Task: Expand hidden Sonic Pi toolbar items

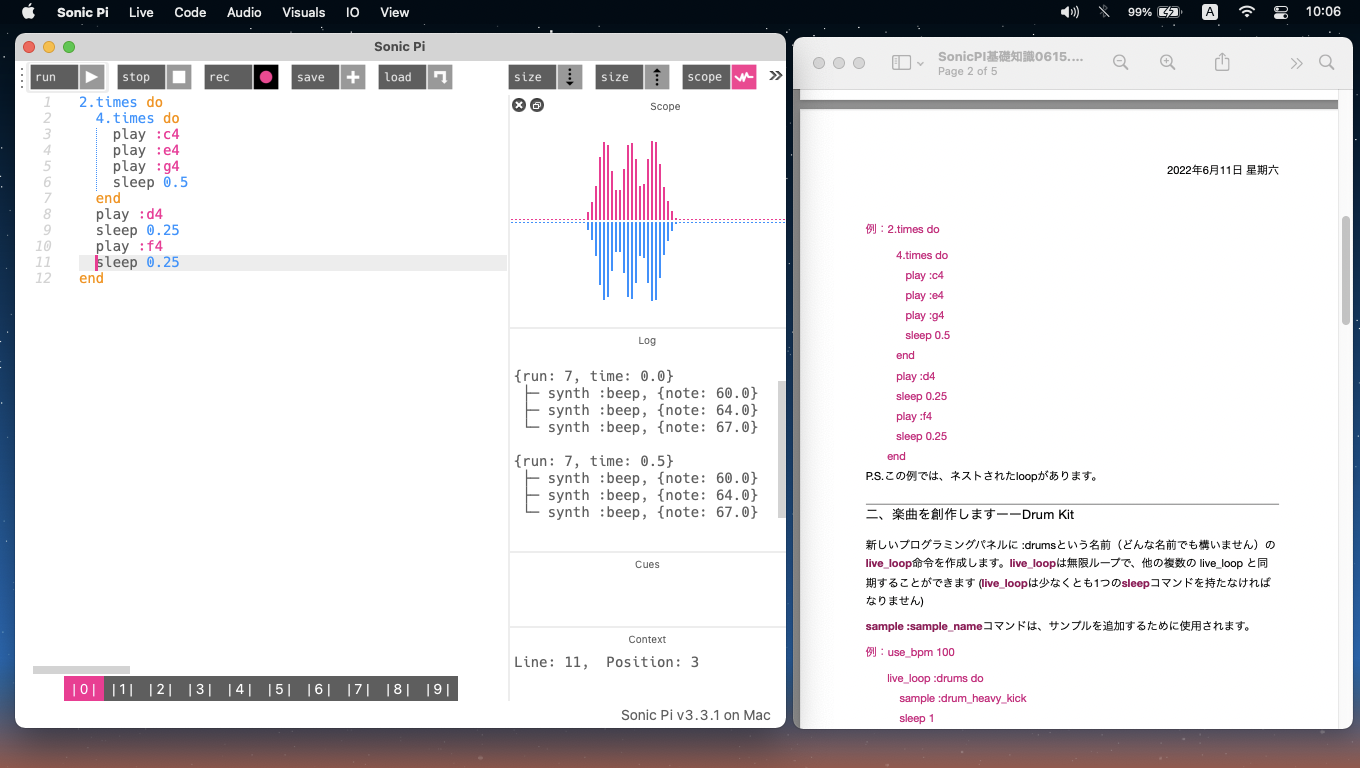Action: [x=775, y=76]
